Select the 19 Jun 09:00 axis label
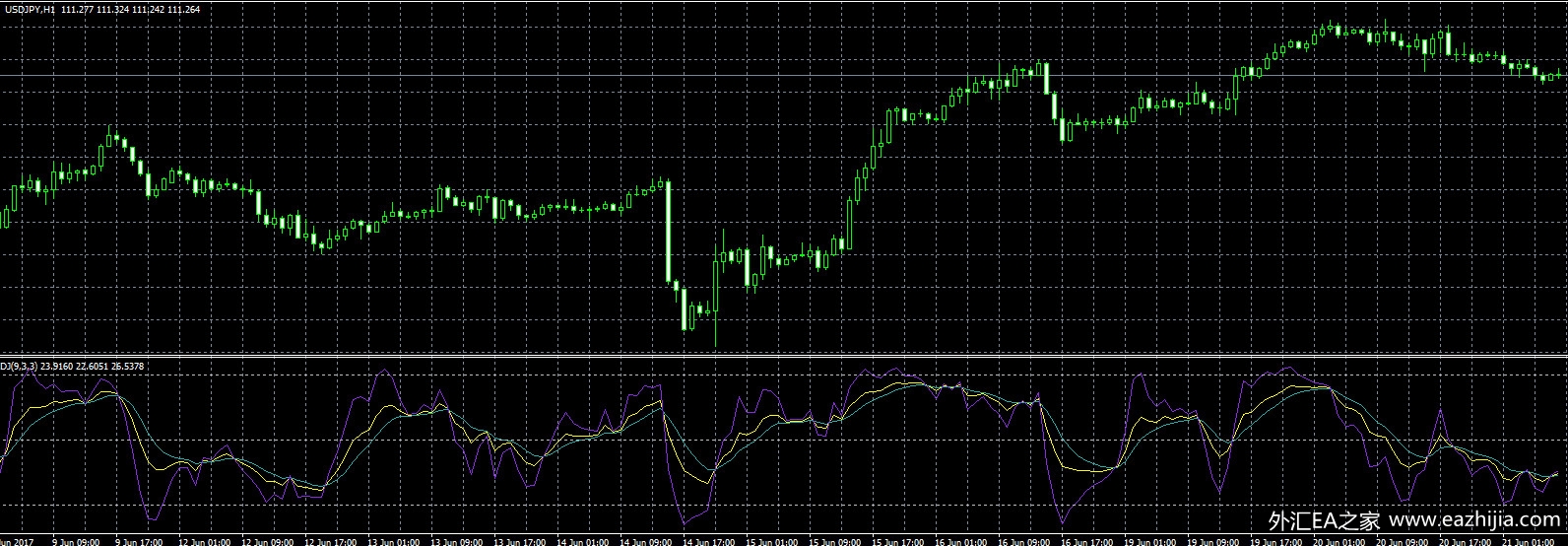The image size is (1568, 546). click(1211, 541)
